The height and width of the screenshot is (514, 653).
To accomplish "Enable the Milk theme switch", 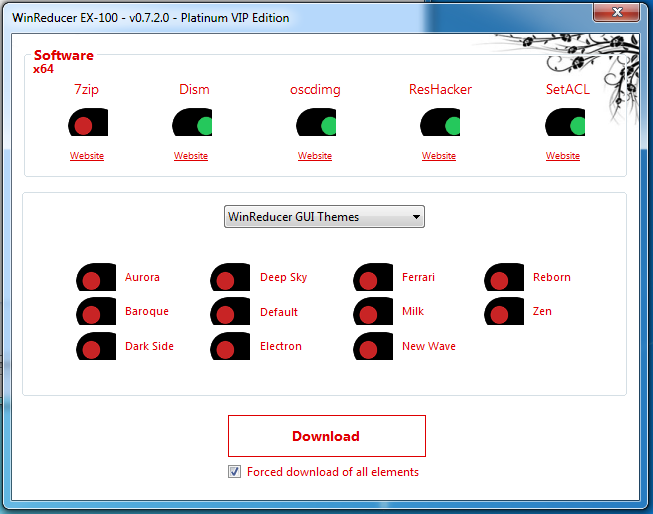I will [x=373, y=311].
